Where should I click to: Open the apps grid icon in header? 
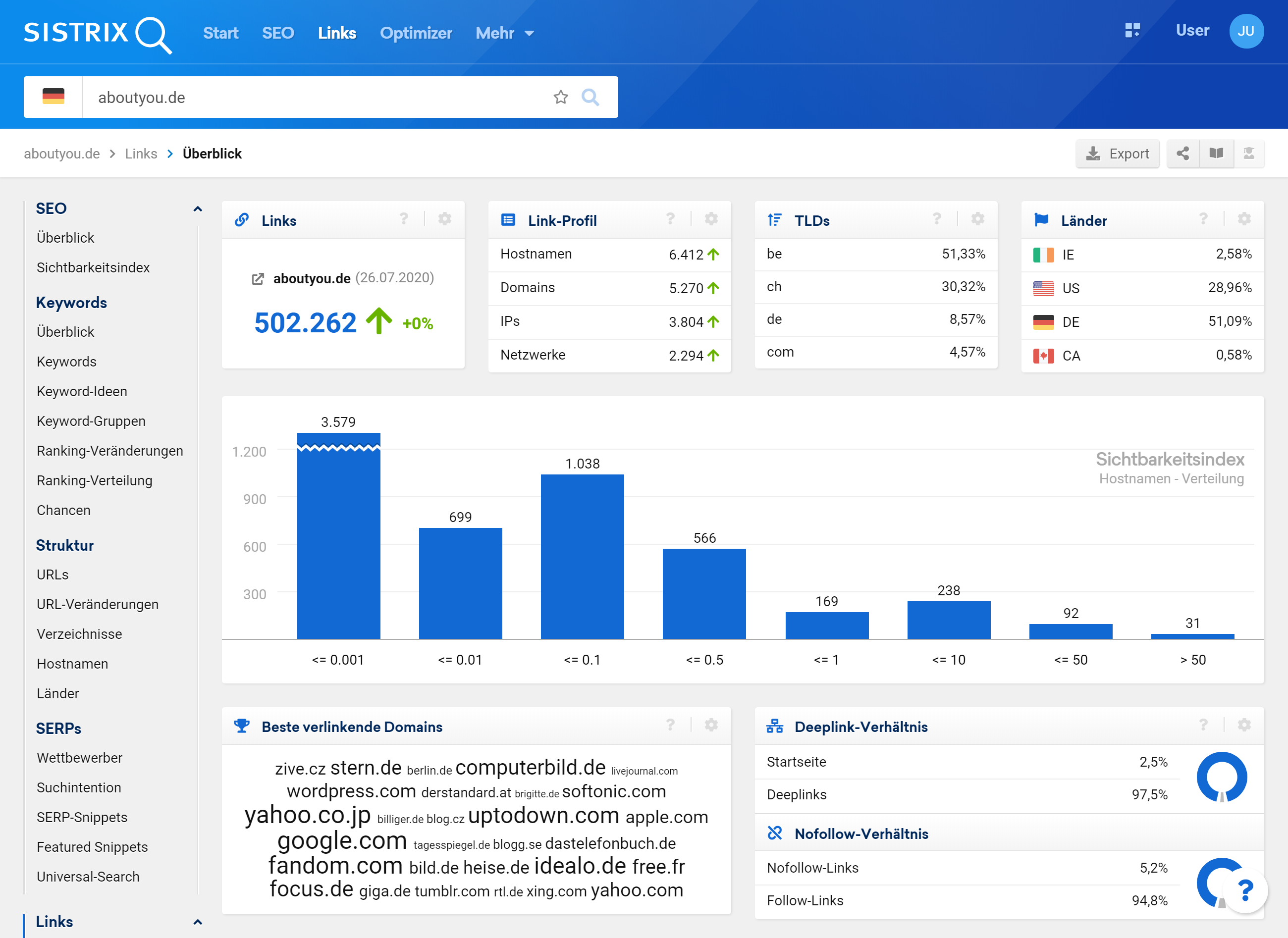pos(1132,31)
